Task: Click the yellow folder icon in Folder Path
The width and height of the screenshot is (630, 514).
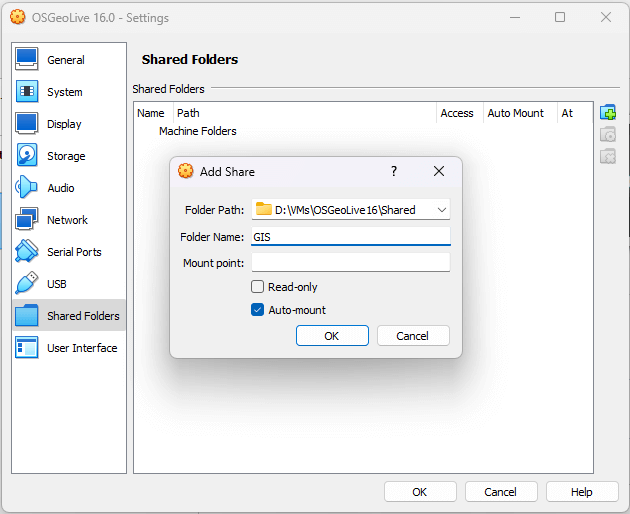Action: click(264, 209)
